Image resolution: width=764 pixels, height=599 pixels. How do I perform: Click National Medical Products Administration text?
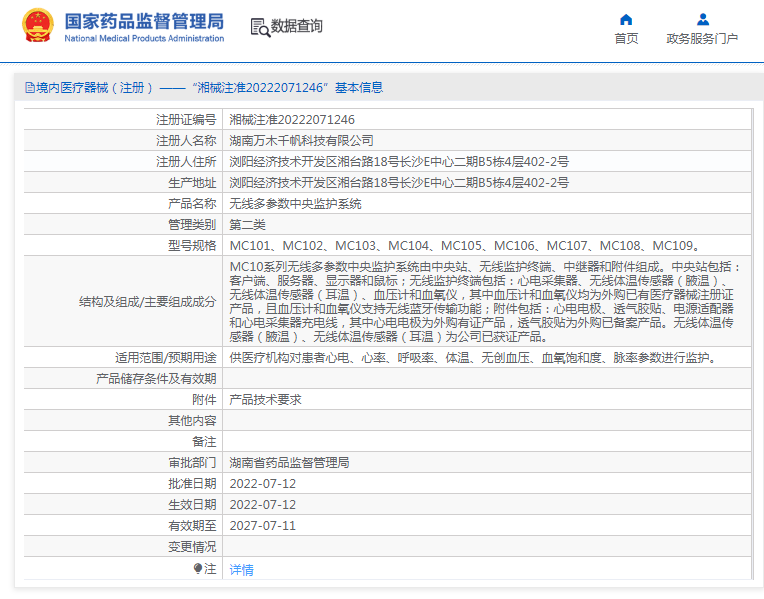[144, 39]
